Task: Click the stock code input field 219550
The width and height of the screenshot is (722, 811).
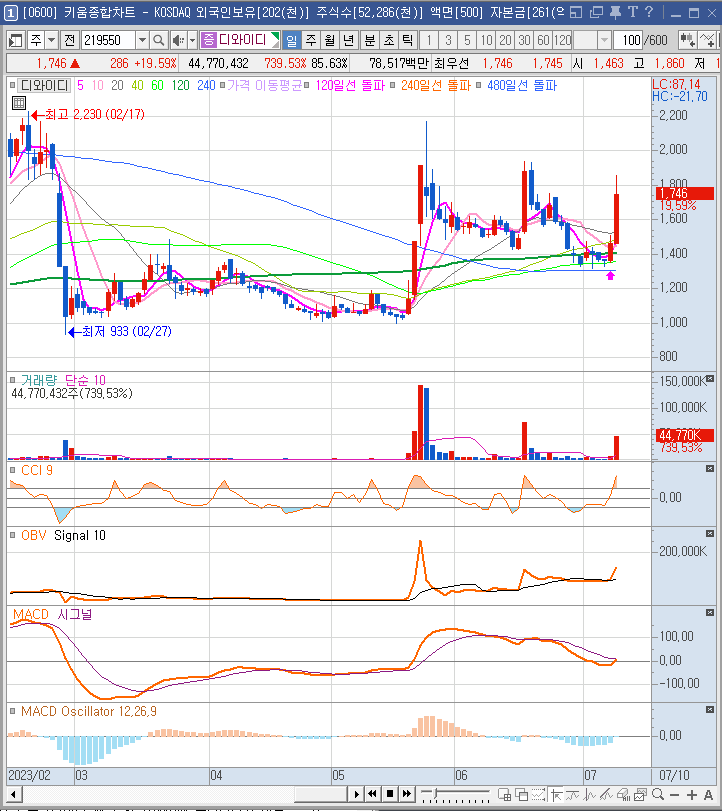Action: 108,40
